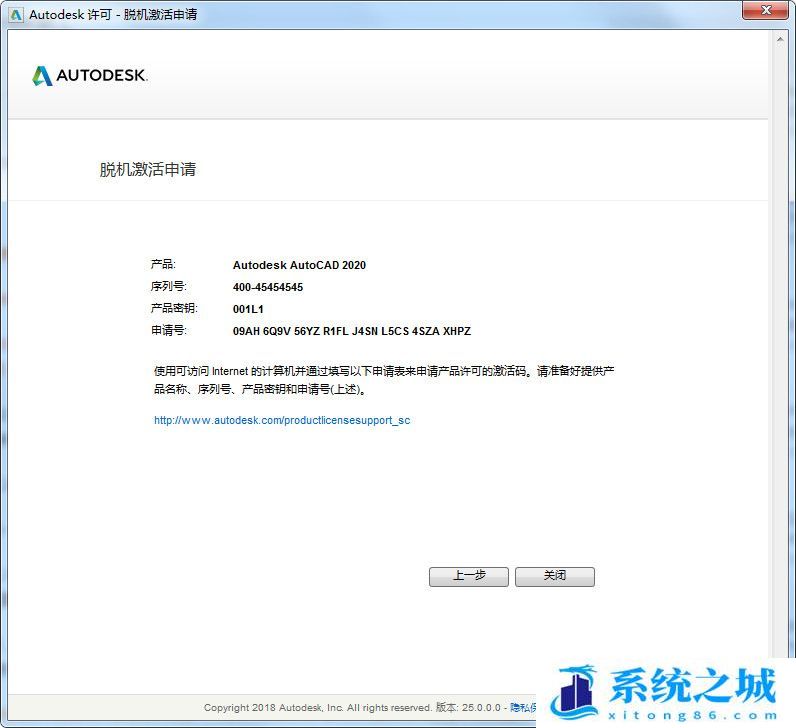796x728 pixels.
Task: Click the 上一步 back button
Action: click(x=469, y=577)
